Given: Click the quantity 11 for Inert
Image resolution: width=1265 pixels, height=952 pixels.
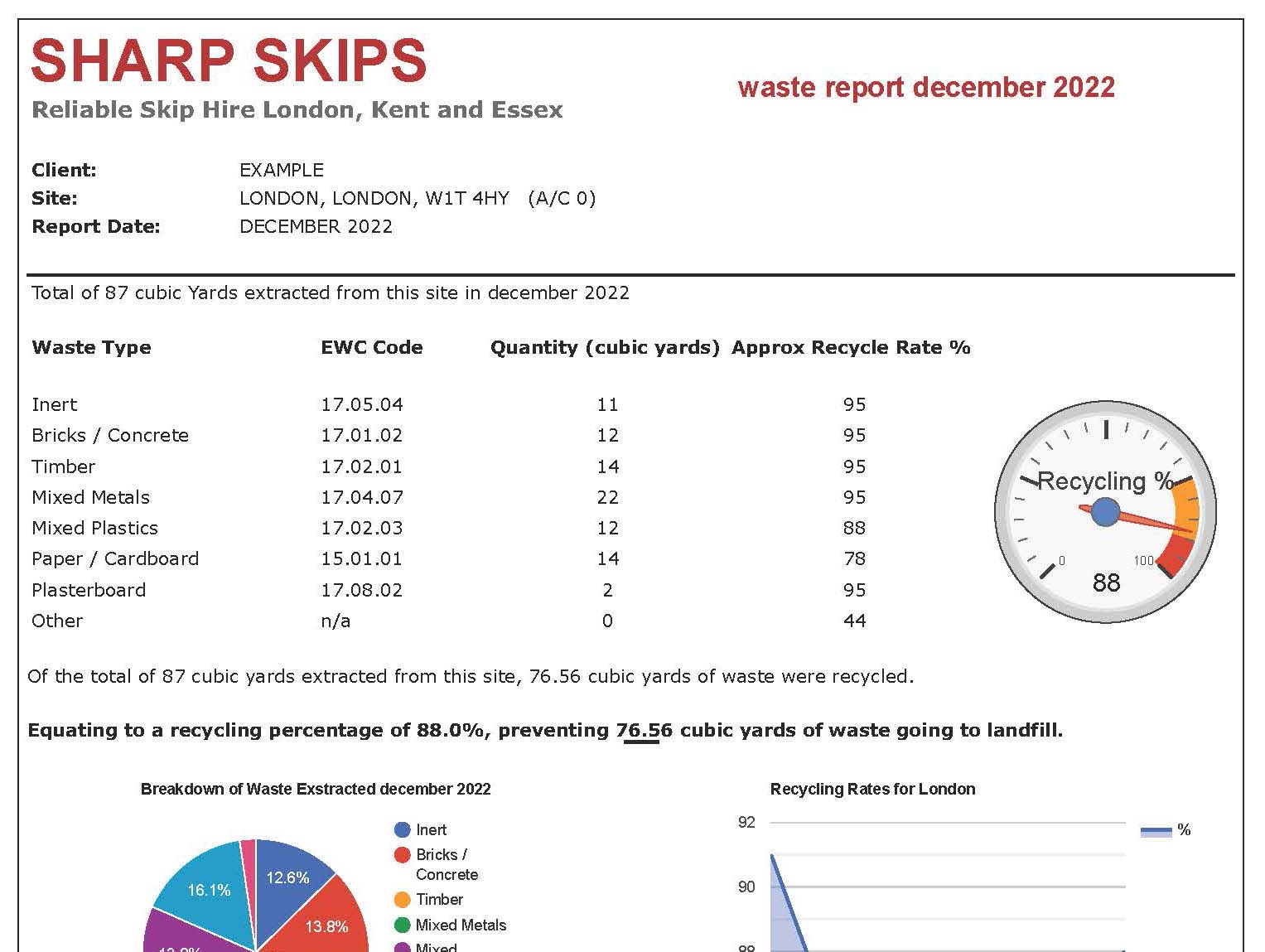Looking at the screenshot, I should [607, 404].
